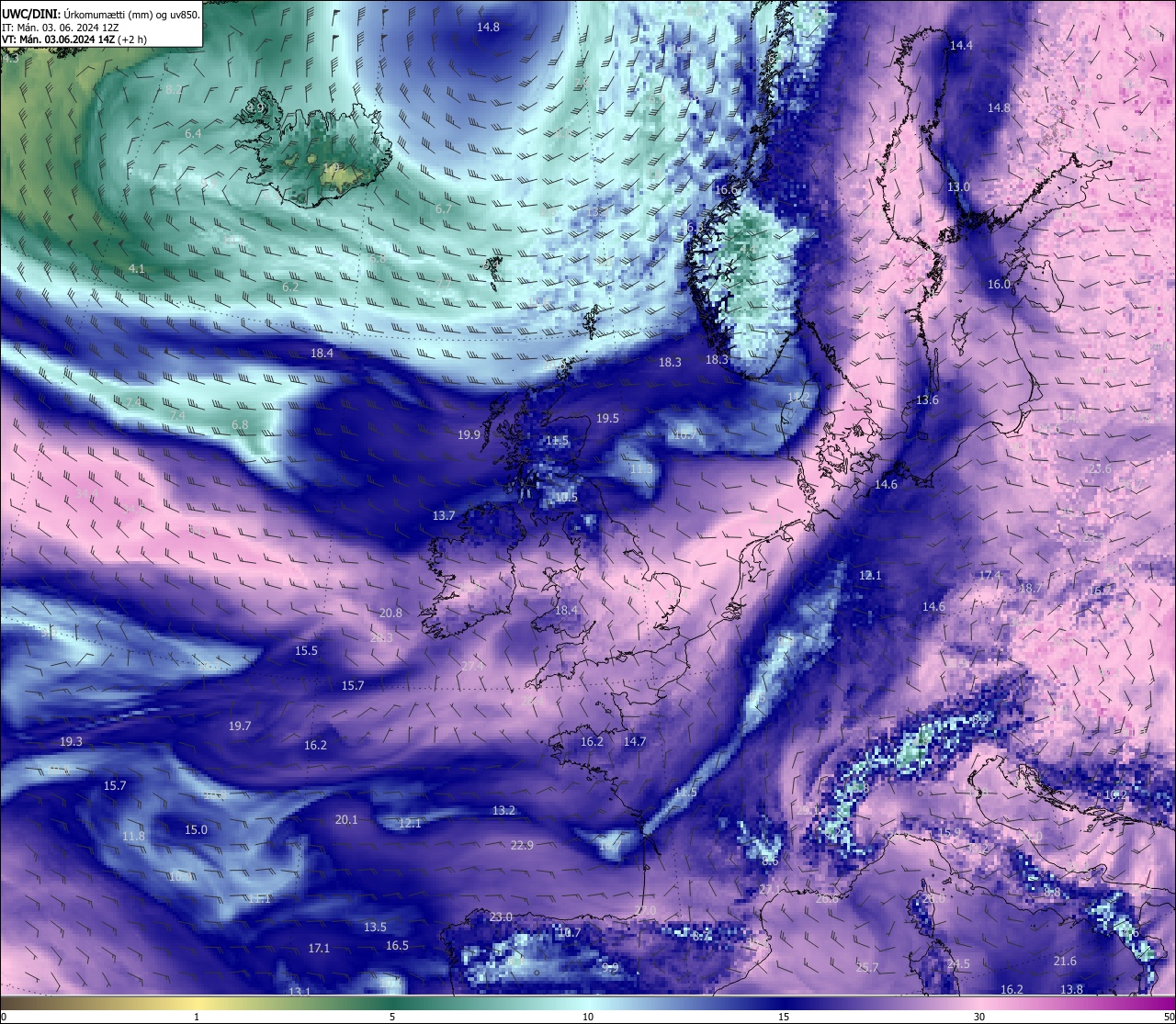This screenshot has height=1024, width=1176.
Task: Click the 16.6 value near Norway's coast
Action: point(726,189)
